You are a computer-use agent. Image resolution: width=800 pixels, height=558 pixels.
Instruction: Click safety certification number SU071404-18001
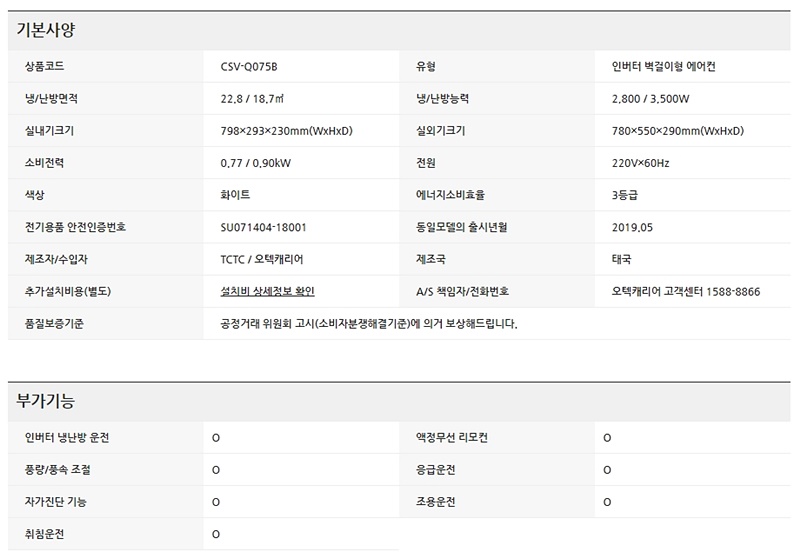click(263, 227)
